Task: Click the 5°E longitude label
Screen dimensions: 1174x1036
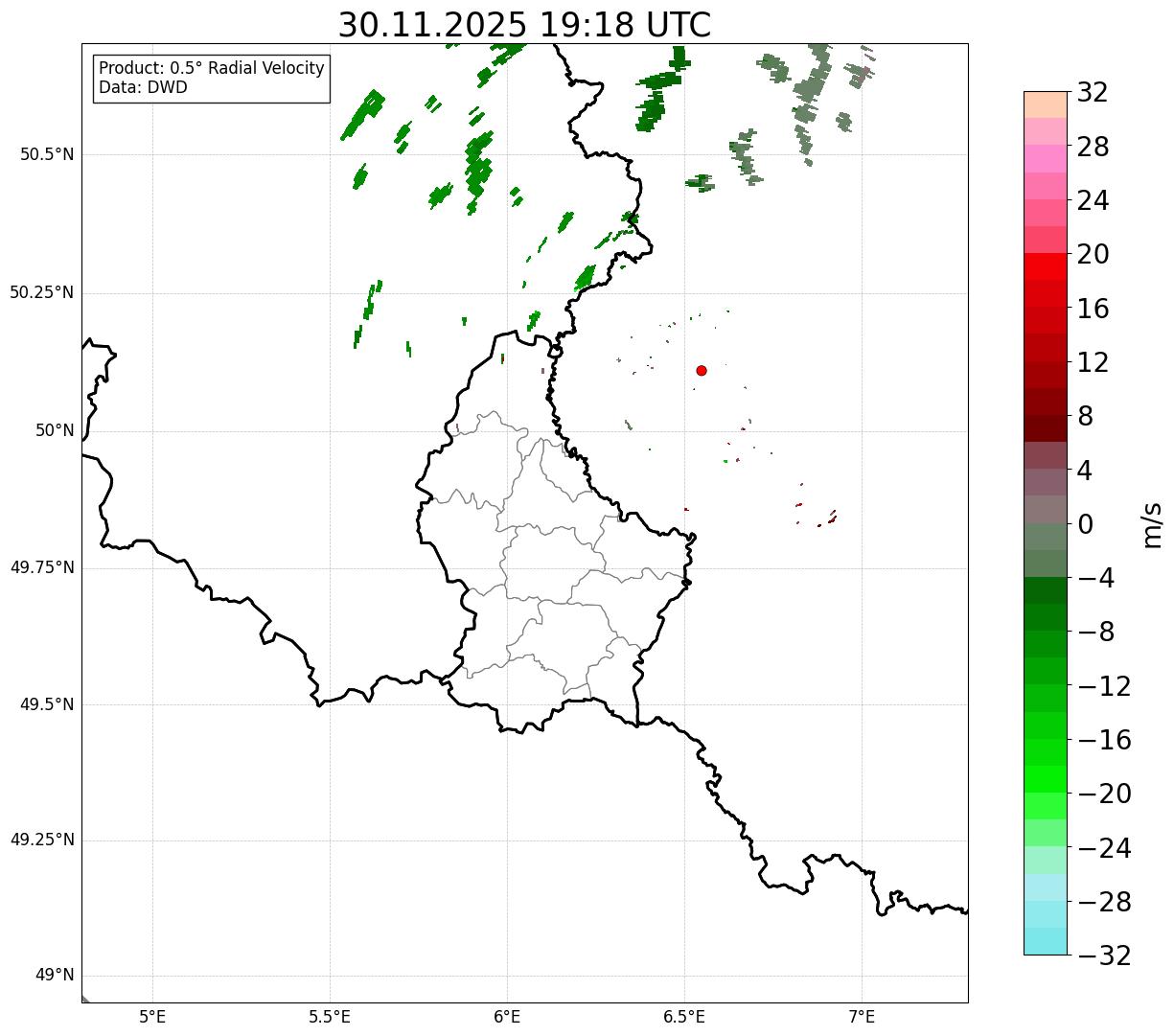Action: pos(152,1017)
